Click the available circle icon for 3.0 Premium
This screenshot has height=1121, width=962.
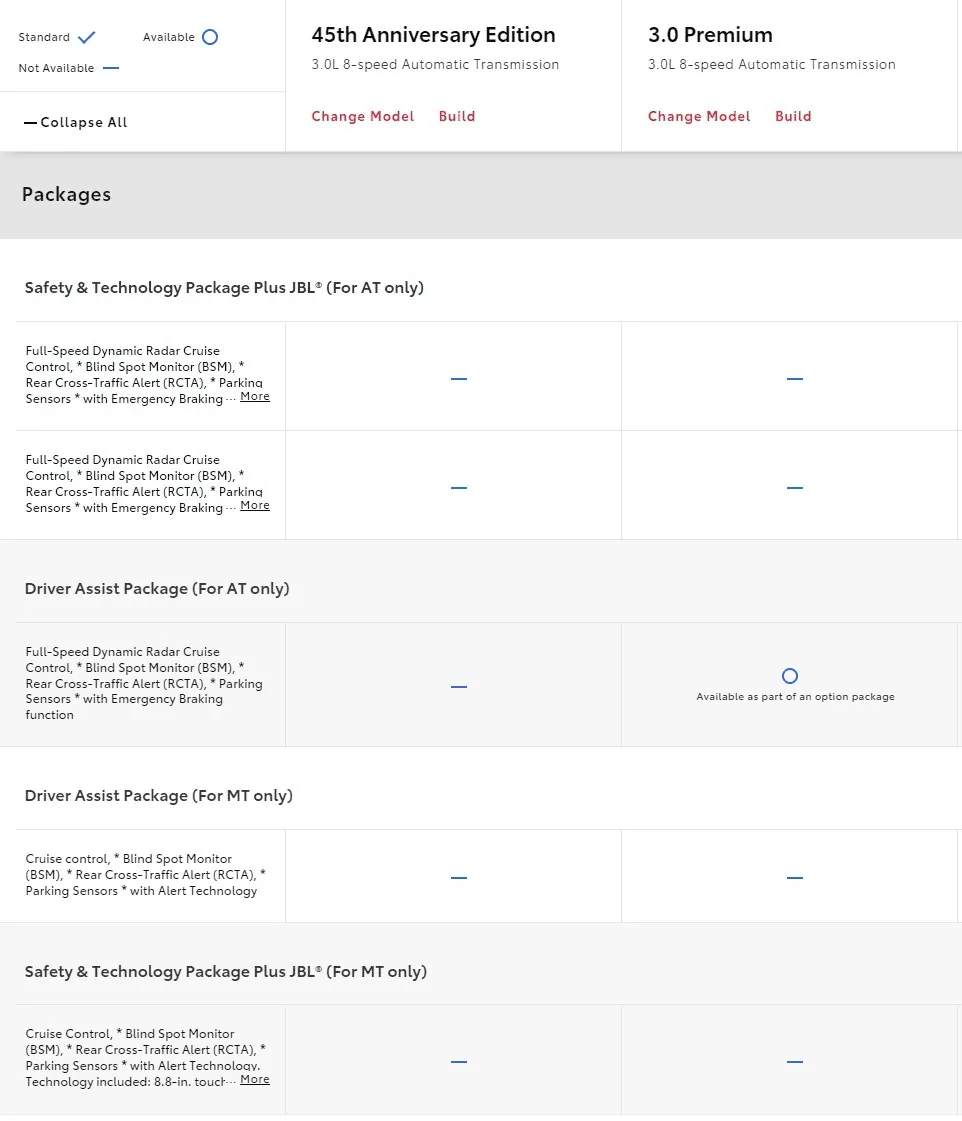click(790, 676)
